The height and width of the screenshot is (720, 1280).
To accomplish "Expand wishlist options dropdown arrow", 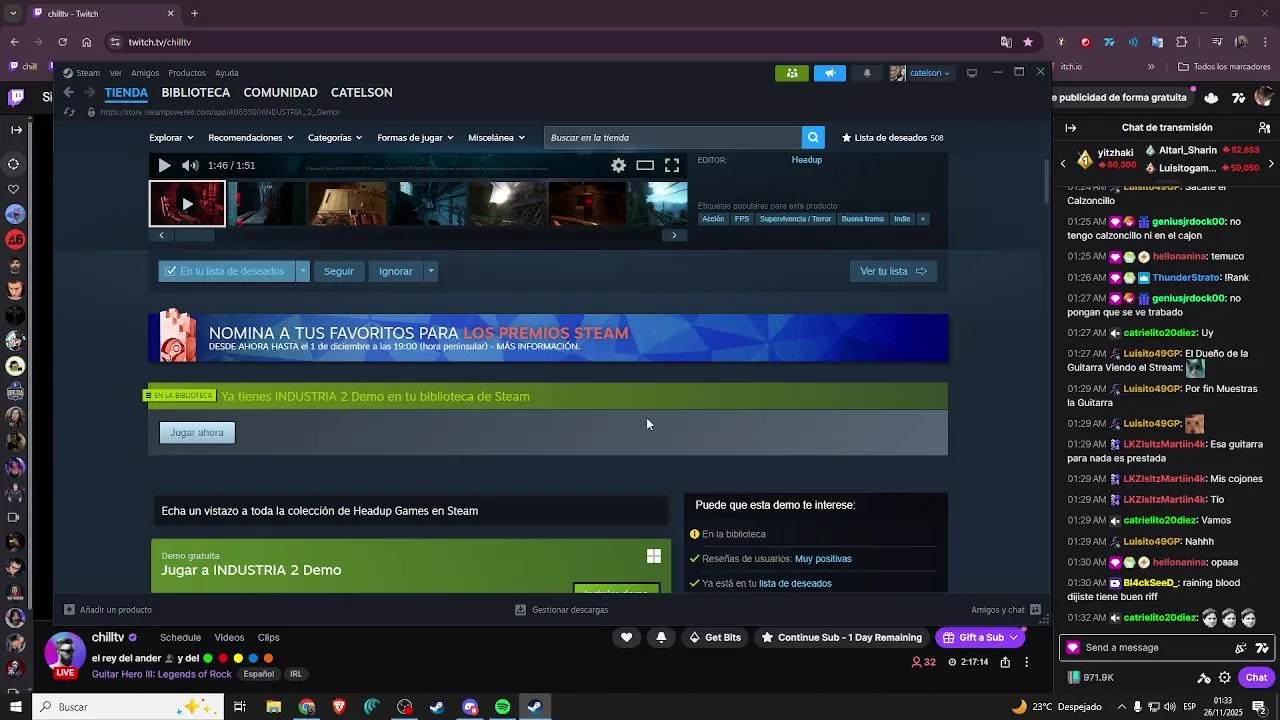I will pos(302,271).
